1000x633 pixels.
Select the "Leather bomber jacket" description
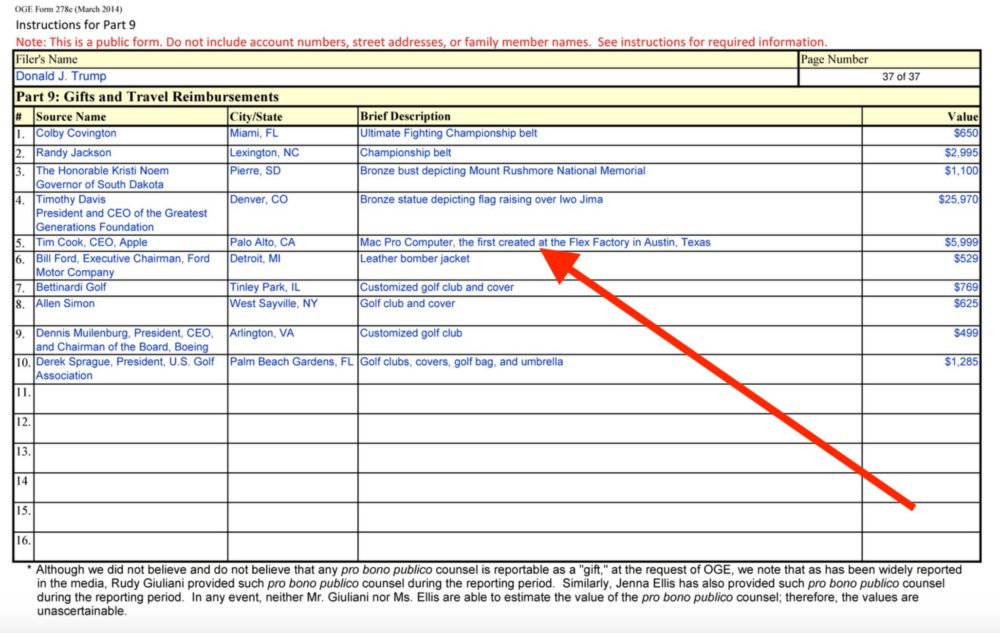pos(415,259)
